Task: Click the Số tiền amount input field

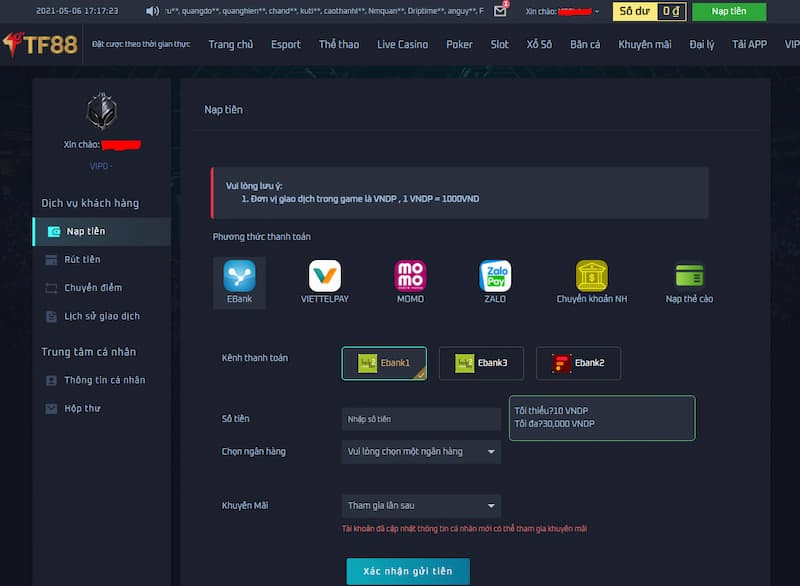Action: point(421,419)
